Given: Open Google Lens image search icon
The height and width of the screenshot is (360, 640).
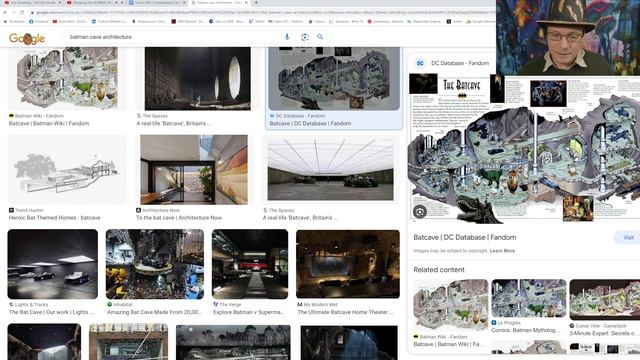Looking at the screenshot, I should click(304, 37).
